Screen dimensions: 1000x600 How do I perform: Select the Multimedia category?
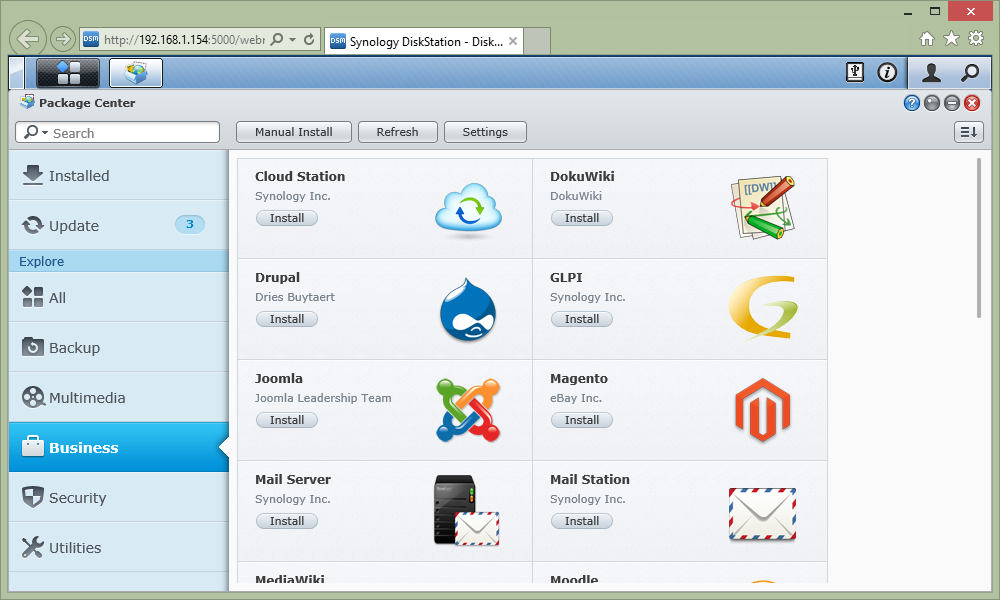pyautogui.click(x=119, y=397)
